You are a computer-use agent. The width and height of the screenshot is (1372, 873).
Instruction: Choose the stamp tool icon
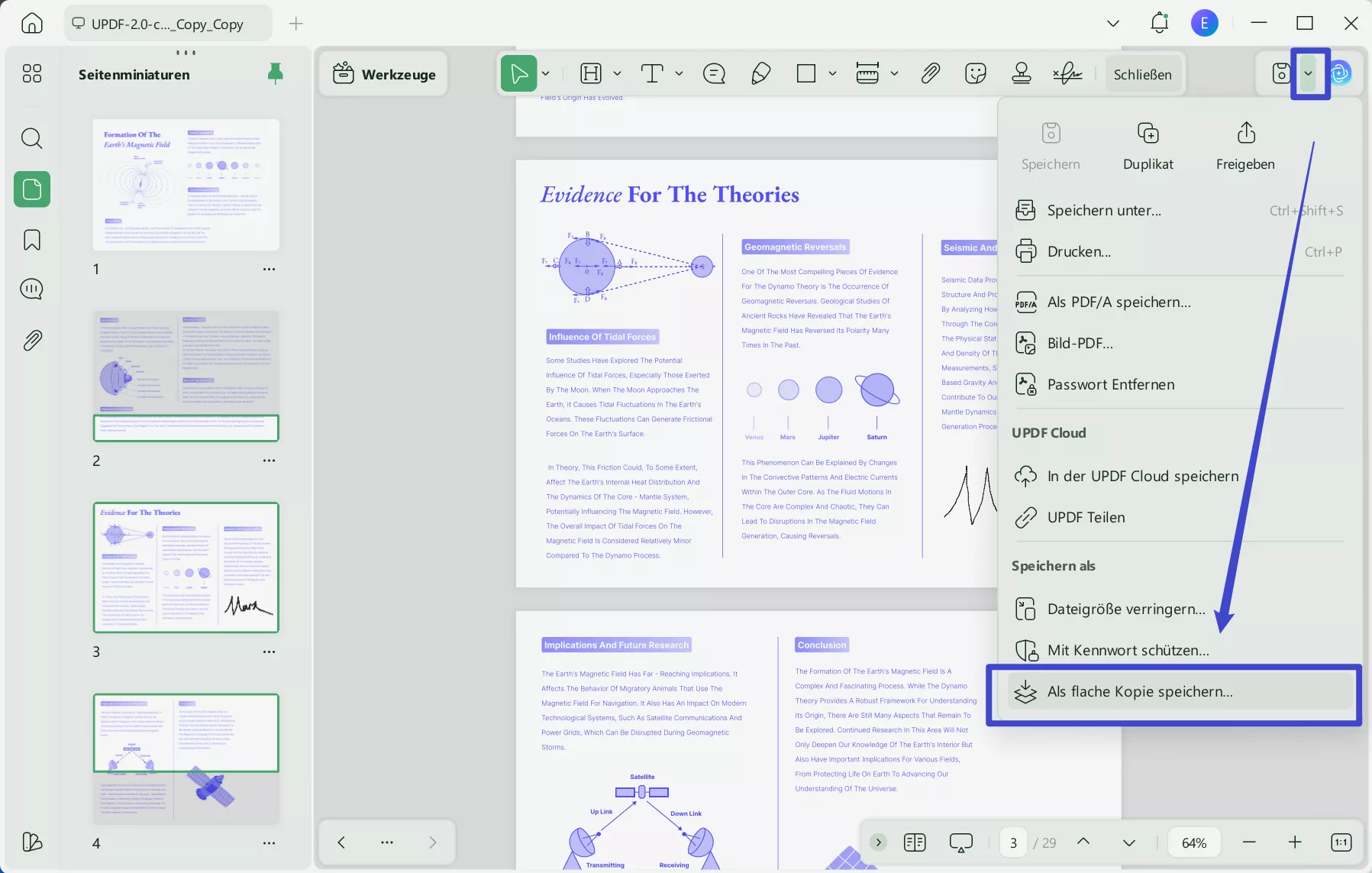(x=1021, y=74)
